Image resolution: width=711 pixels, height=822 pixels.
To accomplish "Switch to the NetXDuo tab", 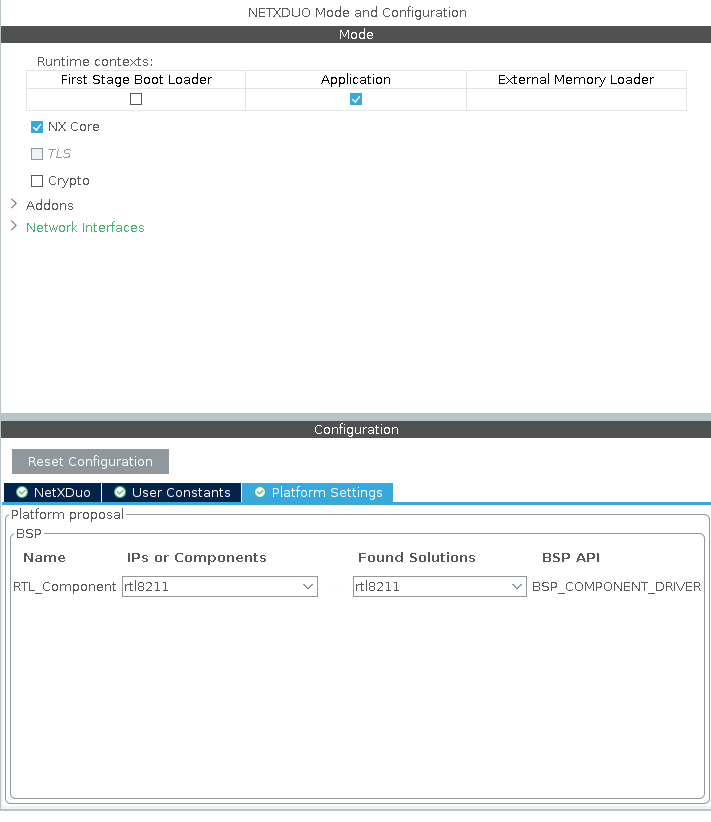I will [x=52, y=492].
